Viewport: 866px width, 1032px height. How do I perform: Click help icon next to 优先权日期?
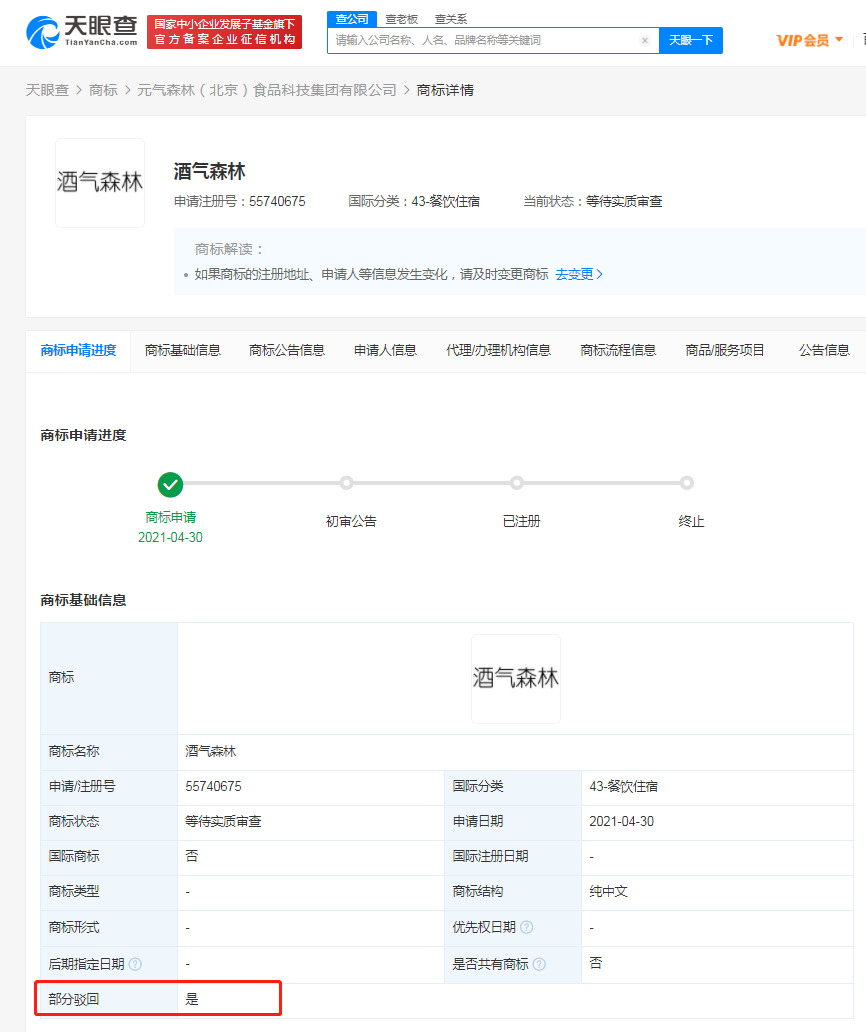click(526, 928)
